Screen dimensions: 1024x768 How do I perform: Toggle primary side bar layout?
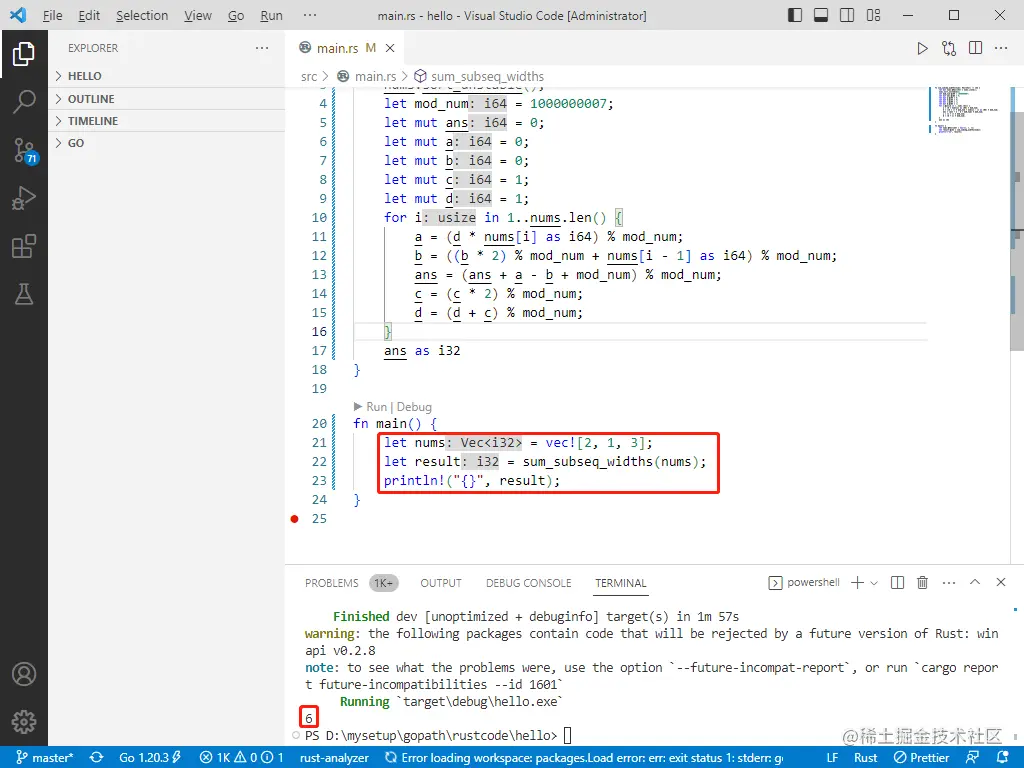point(795,15)
